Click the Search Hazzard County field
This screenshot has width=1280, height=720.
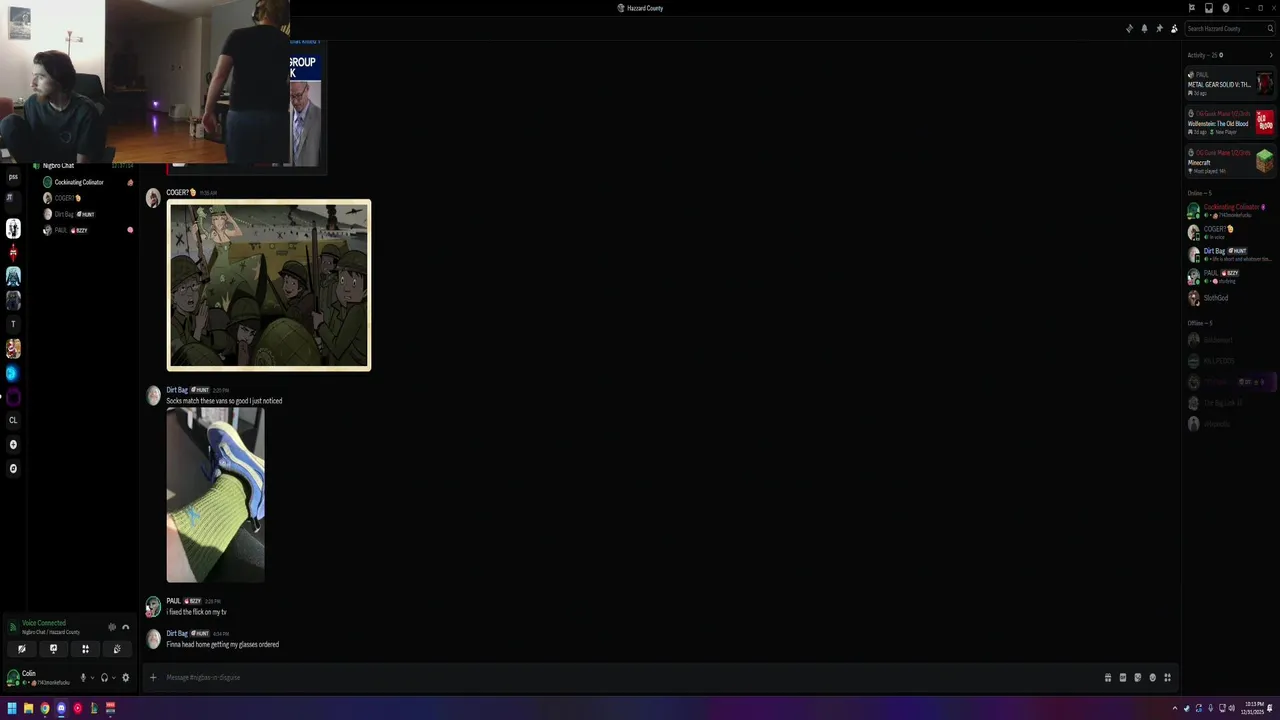point(1229,28)
